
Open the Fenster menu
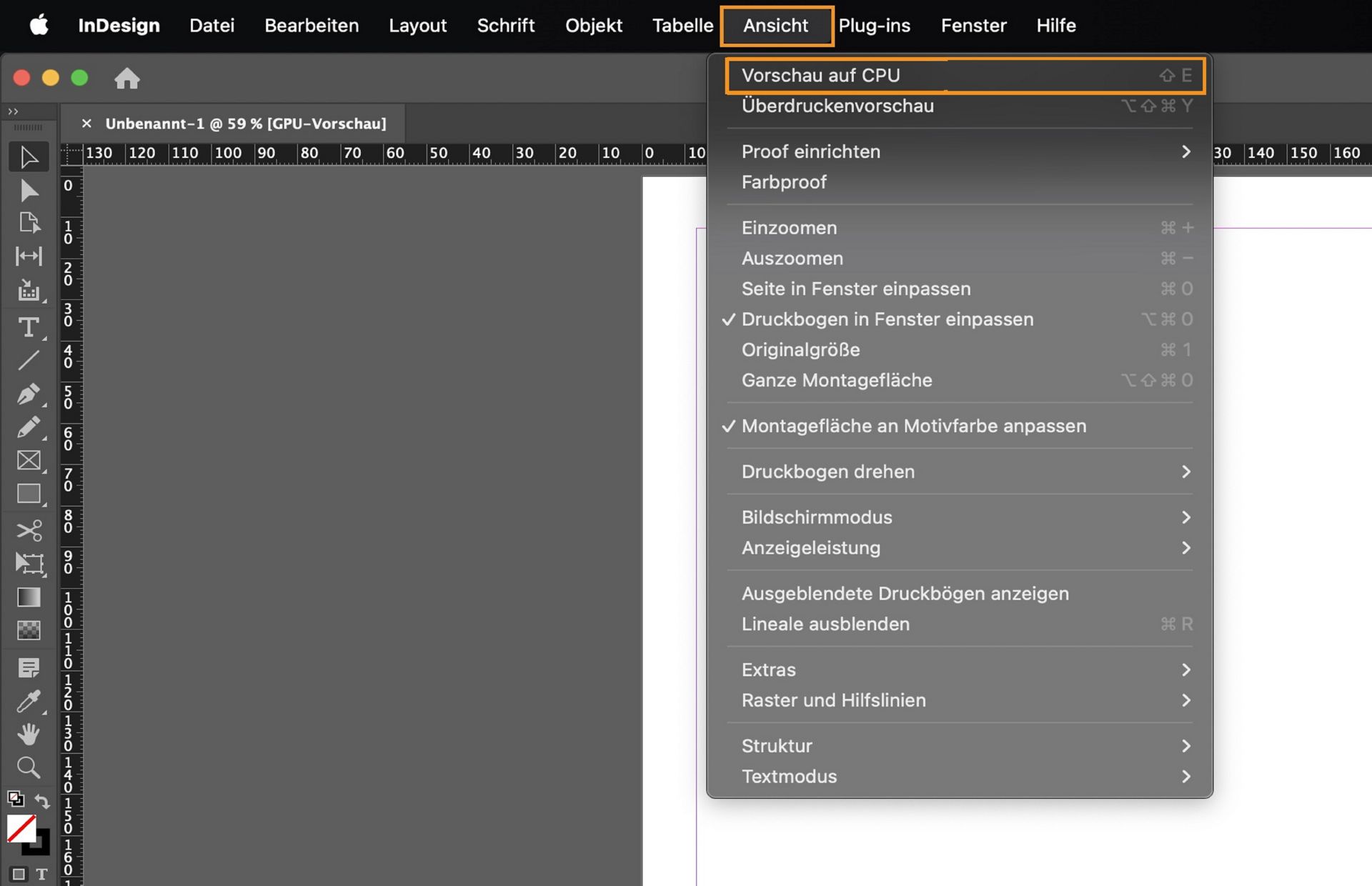(973, 26)
